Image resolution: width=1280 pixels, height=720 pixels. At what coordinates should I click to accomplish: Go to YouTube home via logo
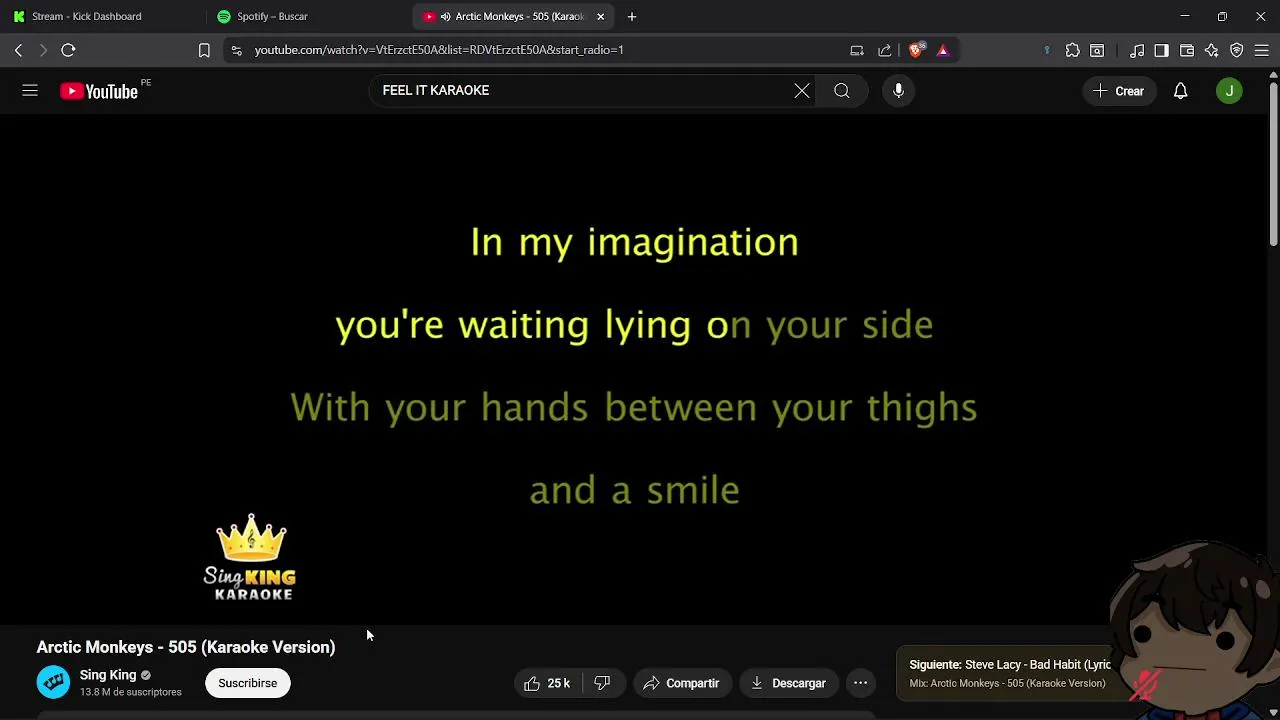[x=99, y=91]
